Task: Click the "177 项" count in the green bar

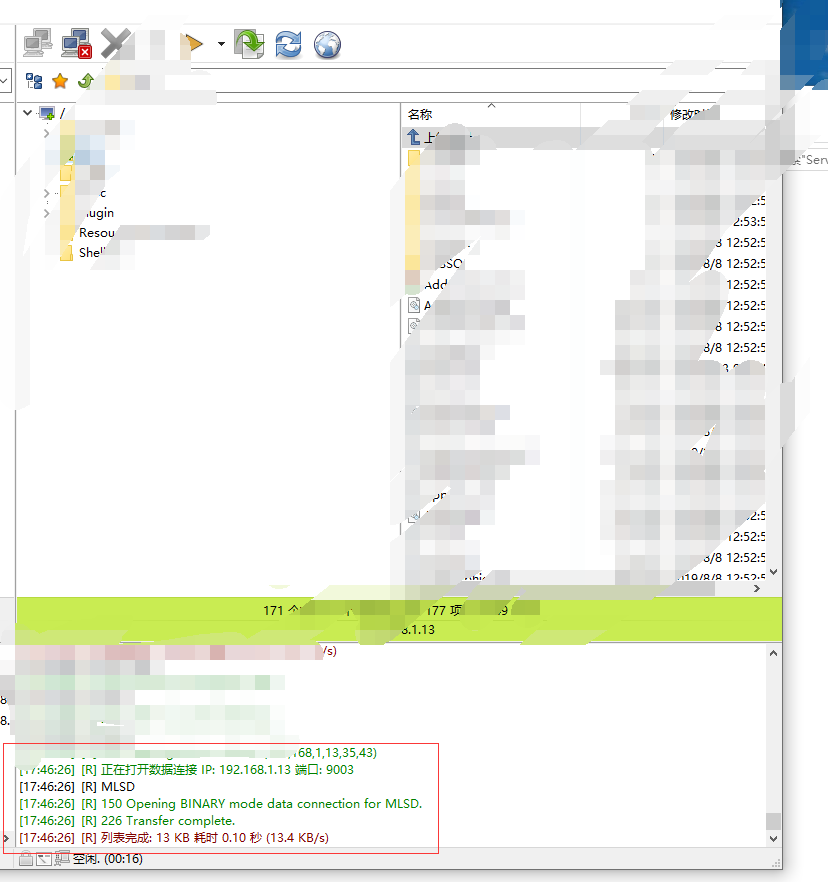Action: [444, 610]
